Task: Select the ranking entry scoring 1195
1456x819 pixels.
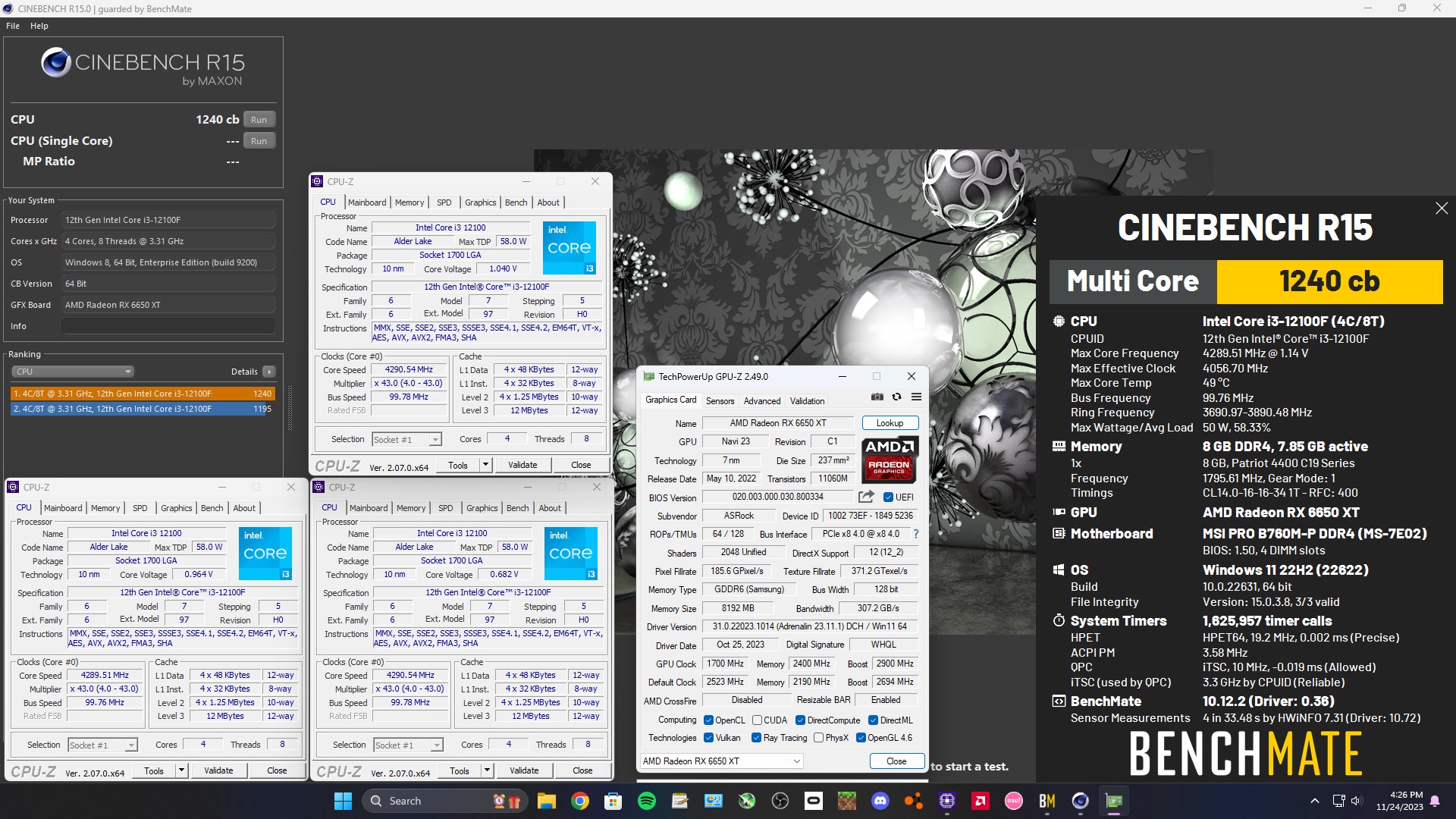Action: coord(142,409)
